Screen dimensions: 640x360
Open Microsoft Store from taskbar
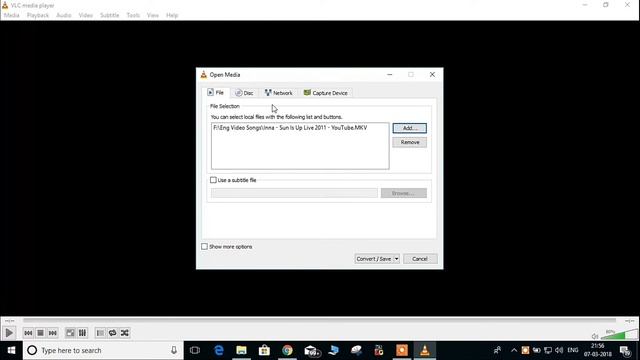[264, 350]
